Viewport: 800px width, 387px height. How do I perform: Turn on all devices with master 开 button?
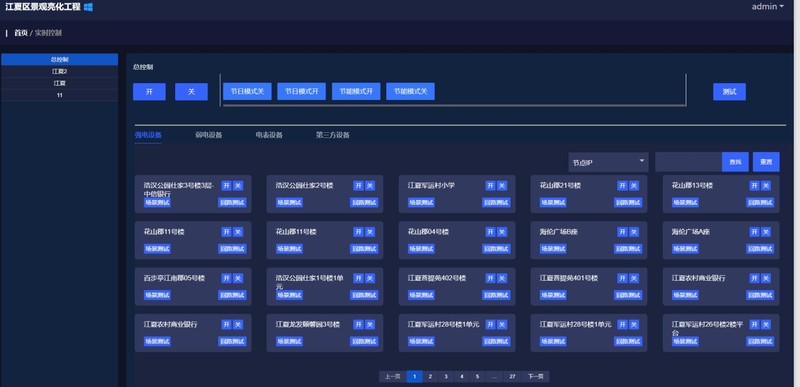pyautogui.click(x=149, y=92)
